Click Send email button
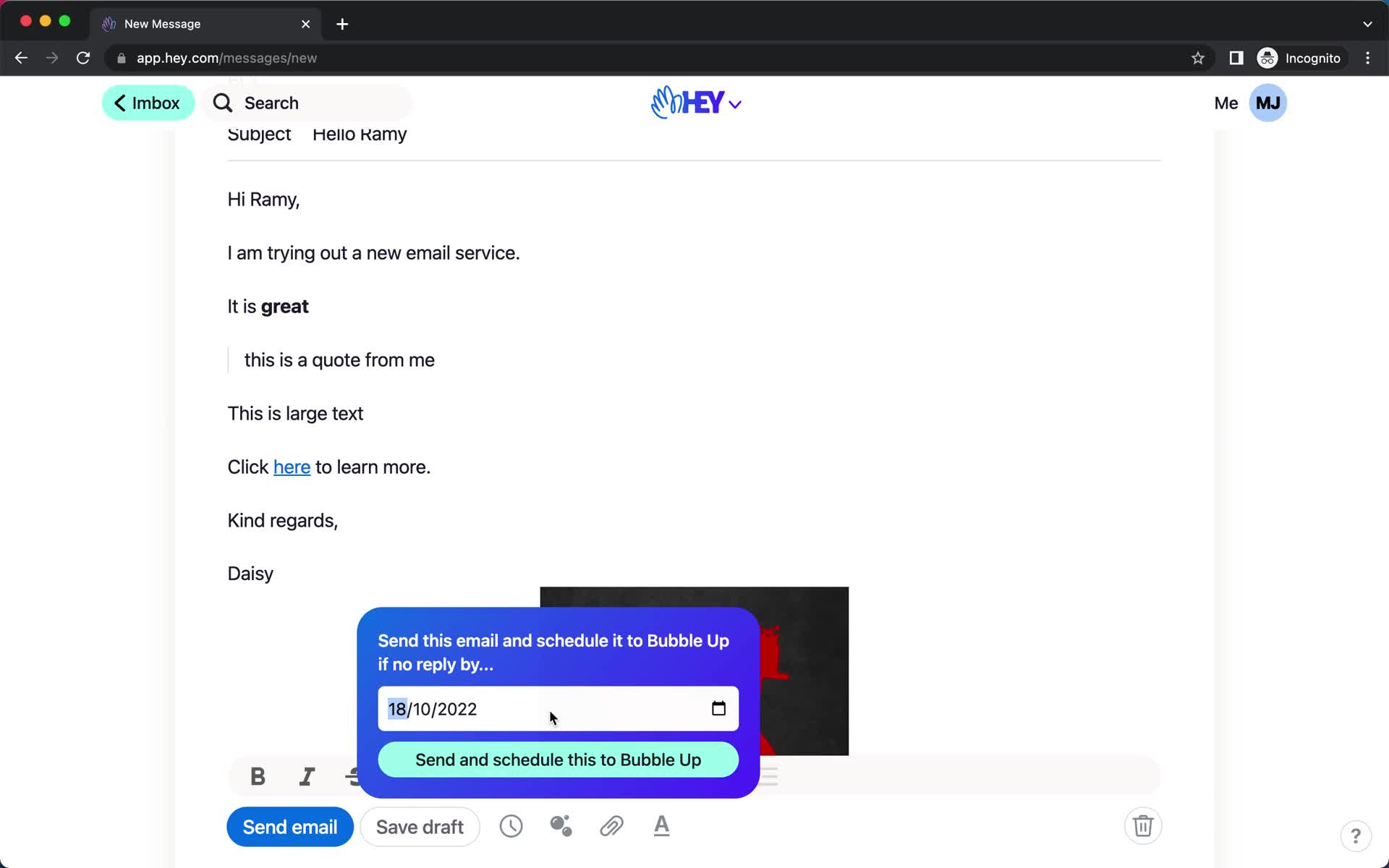This screenshot has width=1389, height=868. pyautogui.click(x=290, y=826)
